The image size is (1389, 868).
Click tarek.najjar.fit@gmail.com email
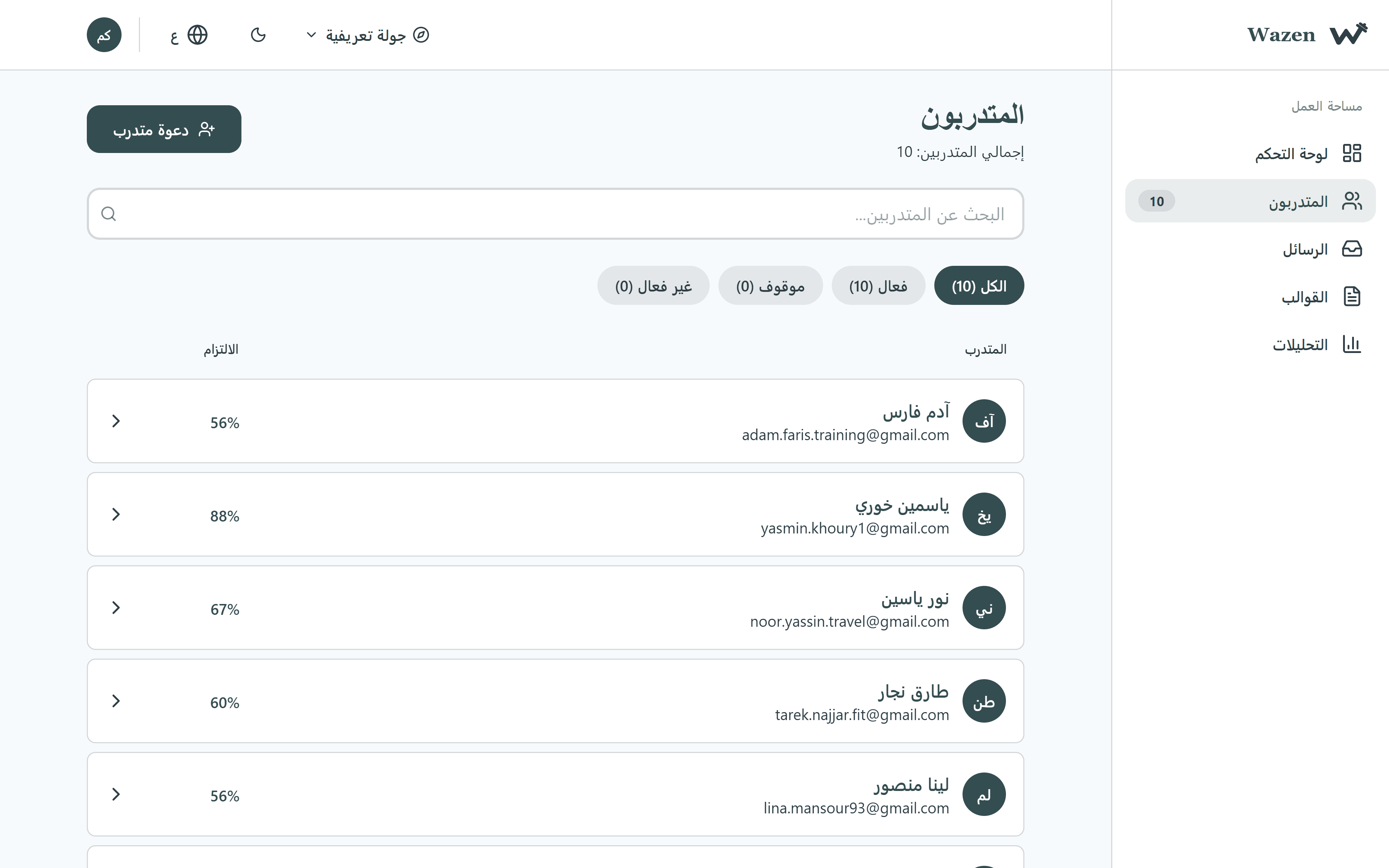(x=862, y=715)
